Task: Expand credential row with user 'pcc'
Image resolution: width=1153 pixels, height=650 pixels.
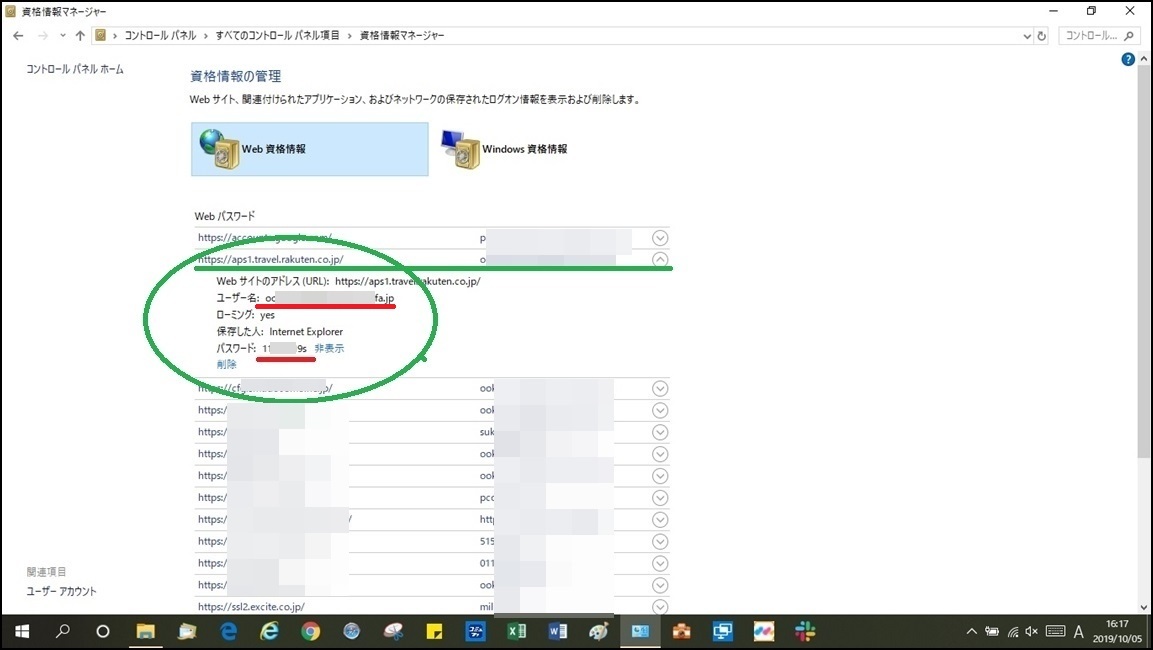Action: (x=660, y=498)
